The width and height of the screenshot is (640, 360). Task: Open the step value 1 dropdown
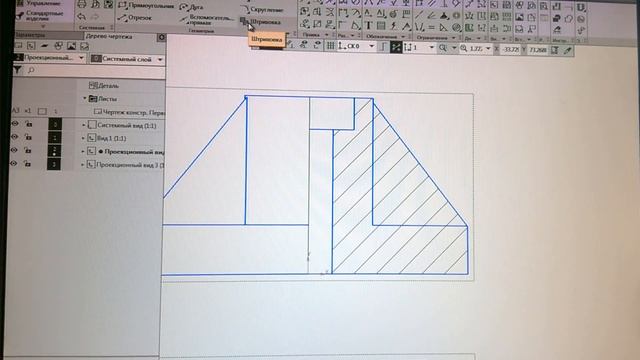[x=431, y=47]
